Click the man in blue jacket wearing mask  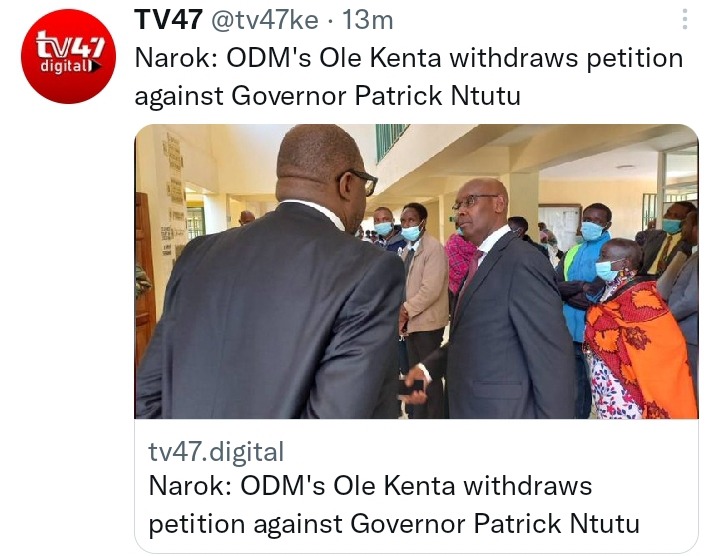point(583,275)
